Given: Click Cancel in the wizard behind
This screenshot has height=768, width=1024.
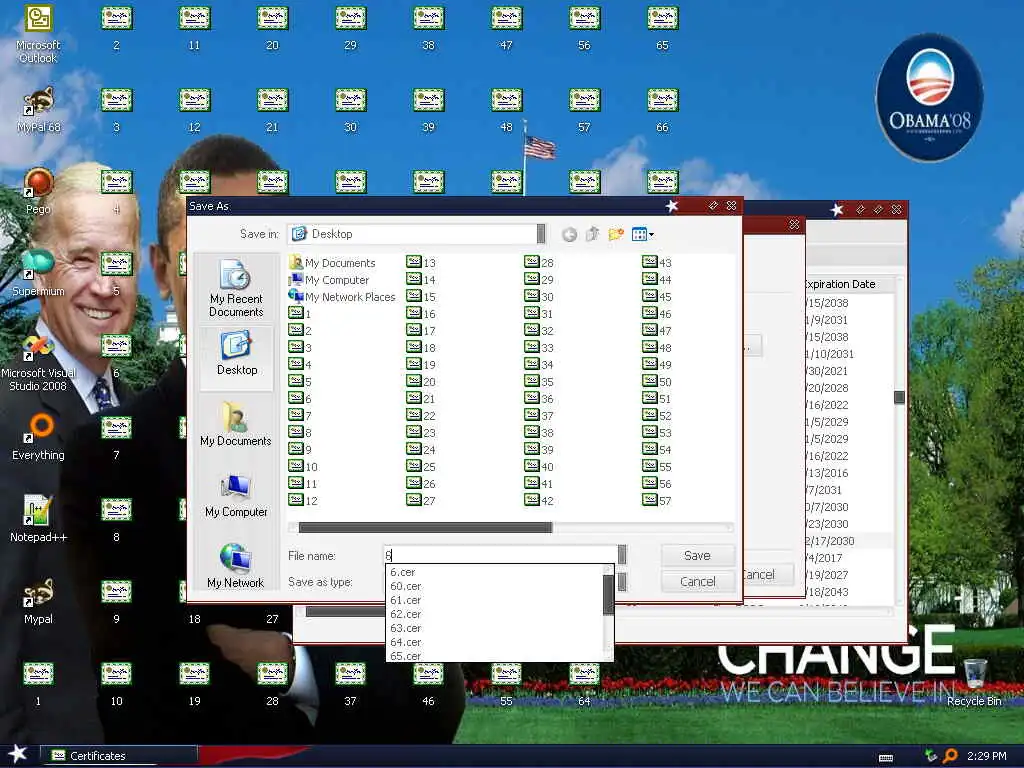Looking at the screenshot, I should tap(768, 575).
